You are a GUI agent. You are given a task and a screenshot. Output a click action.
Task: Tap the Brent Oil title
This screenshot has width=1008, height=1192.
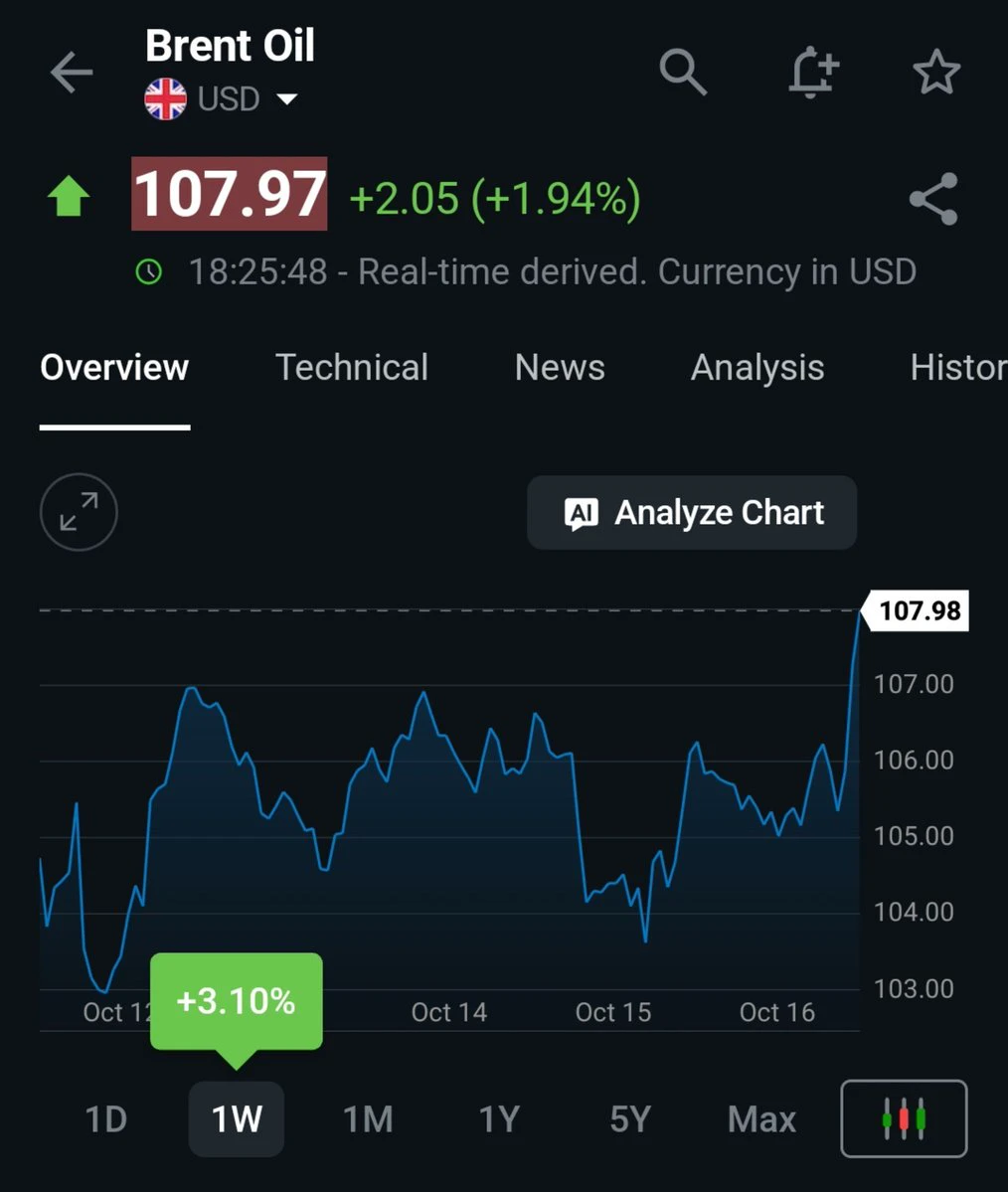(x=230, y=46)
